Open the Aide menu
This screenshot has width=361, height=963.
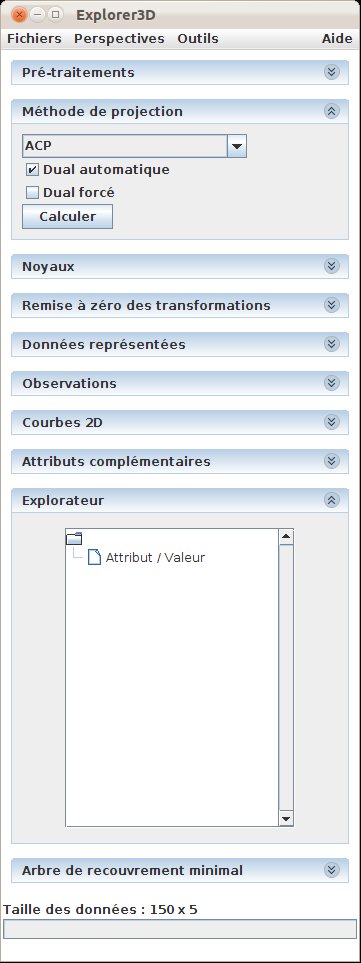coord(337,39)
